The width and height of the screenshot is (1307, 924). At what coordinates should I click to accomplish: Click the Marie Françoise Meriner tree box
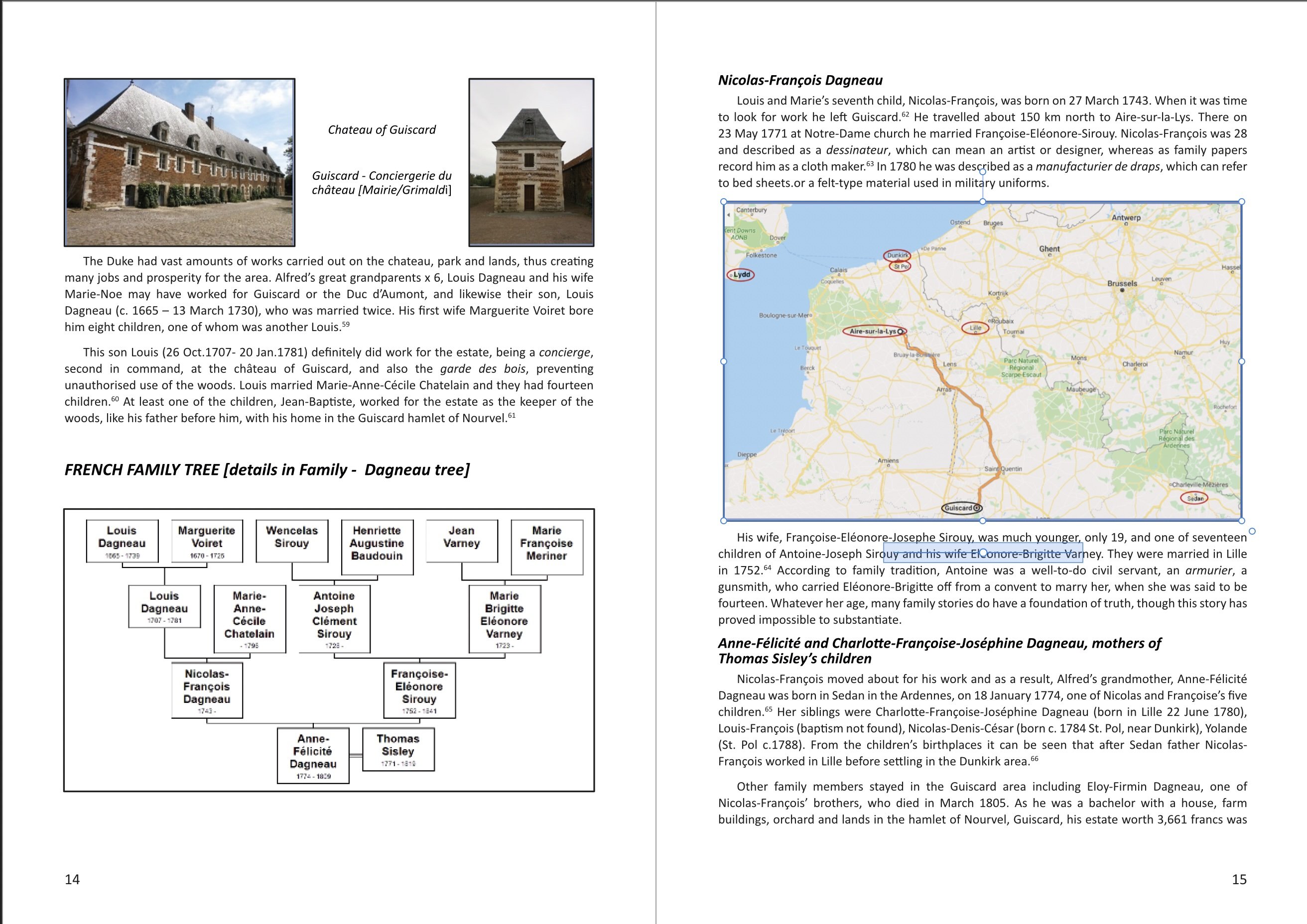[546, 547]
